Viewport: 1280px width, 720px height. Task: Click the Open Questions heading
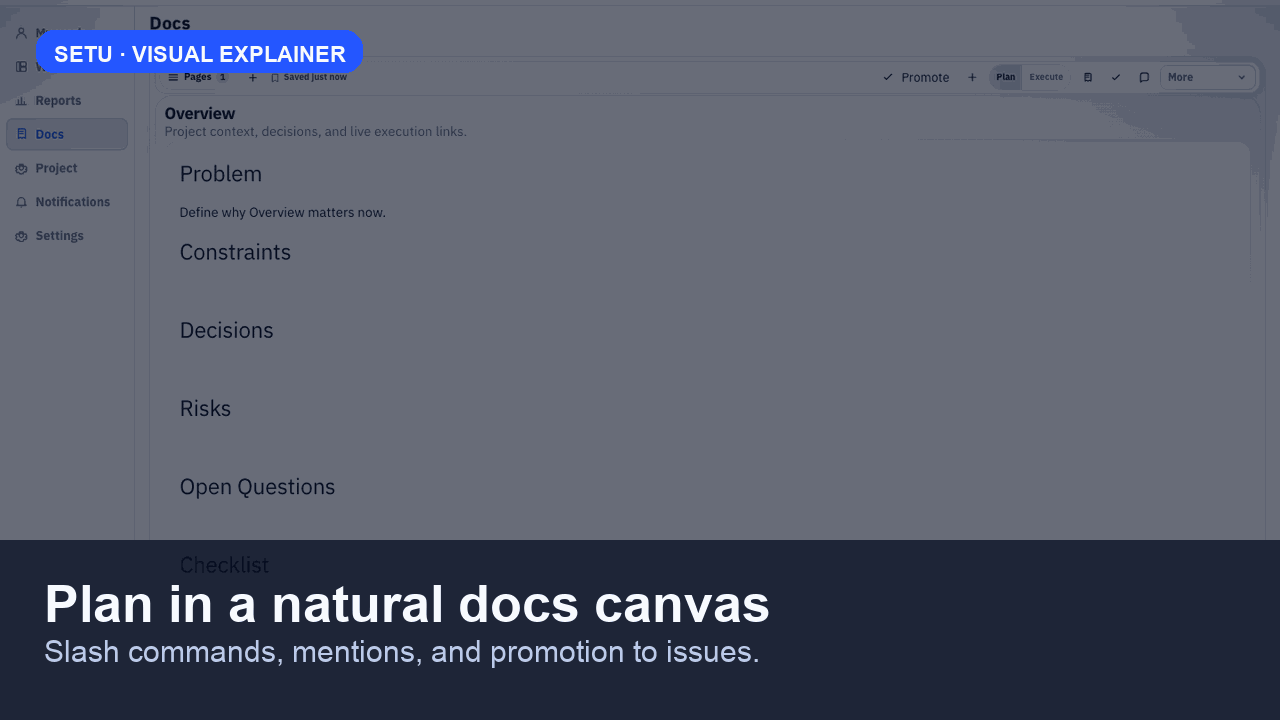point(257,487)
